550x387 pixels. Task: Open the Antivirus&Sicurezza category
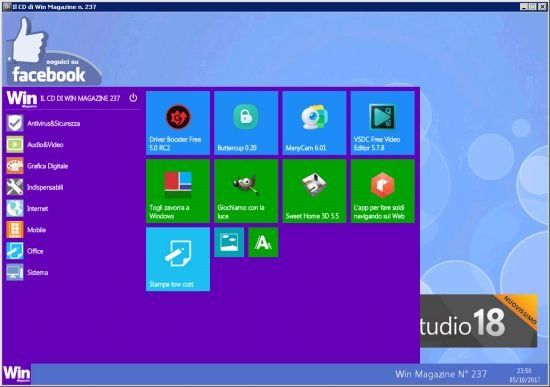[54, 124]
